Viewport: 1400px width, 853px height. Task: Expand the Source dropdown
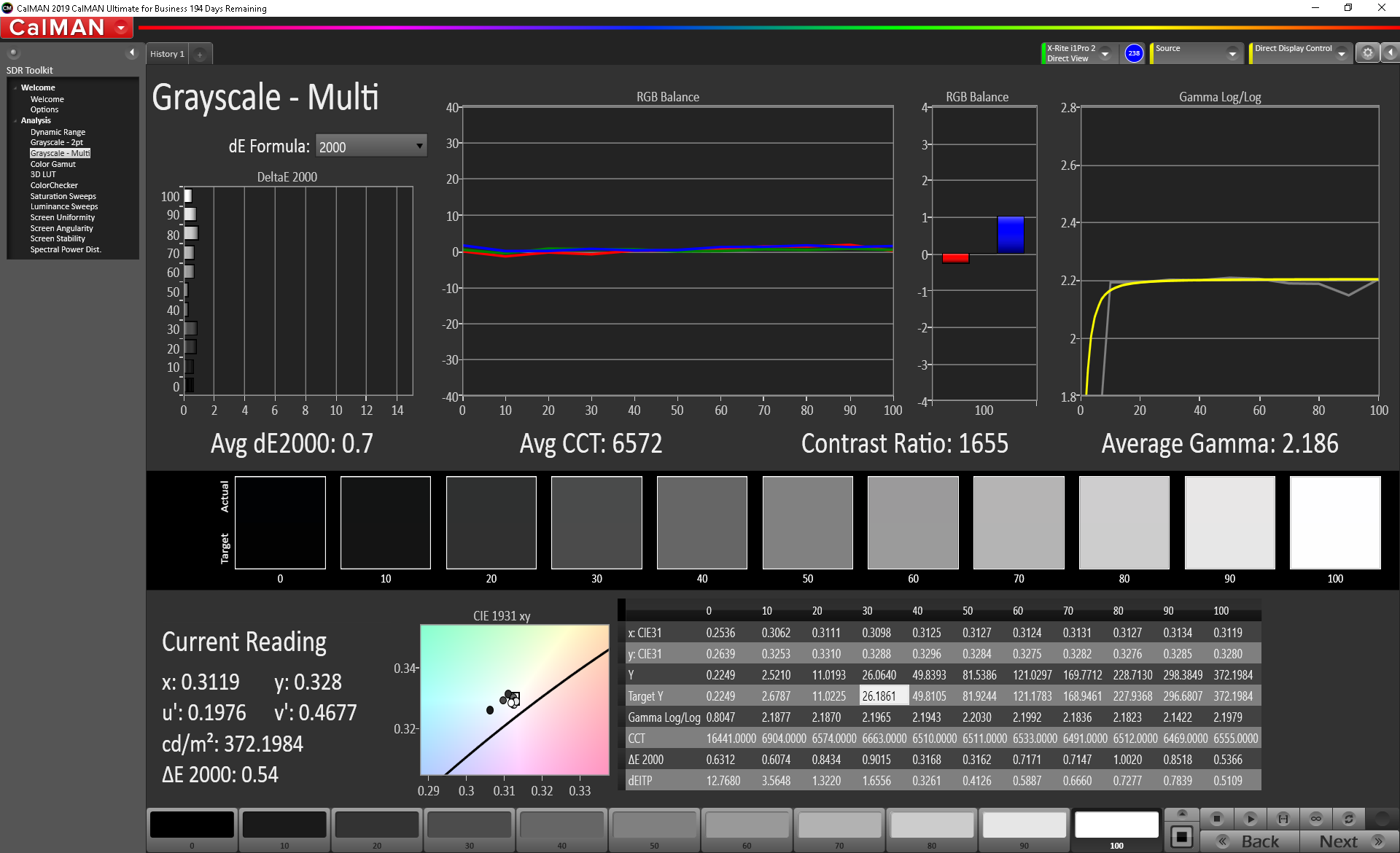tap(1232, 53)
